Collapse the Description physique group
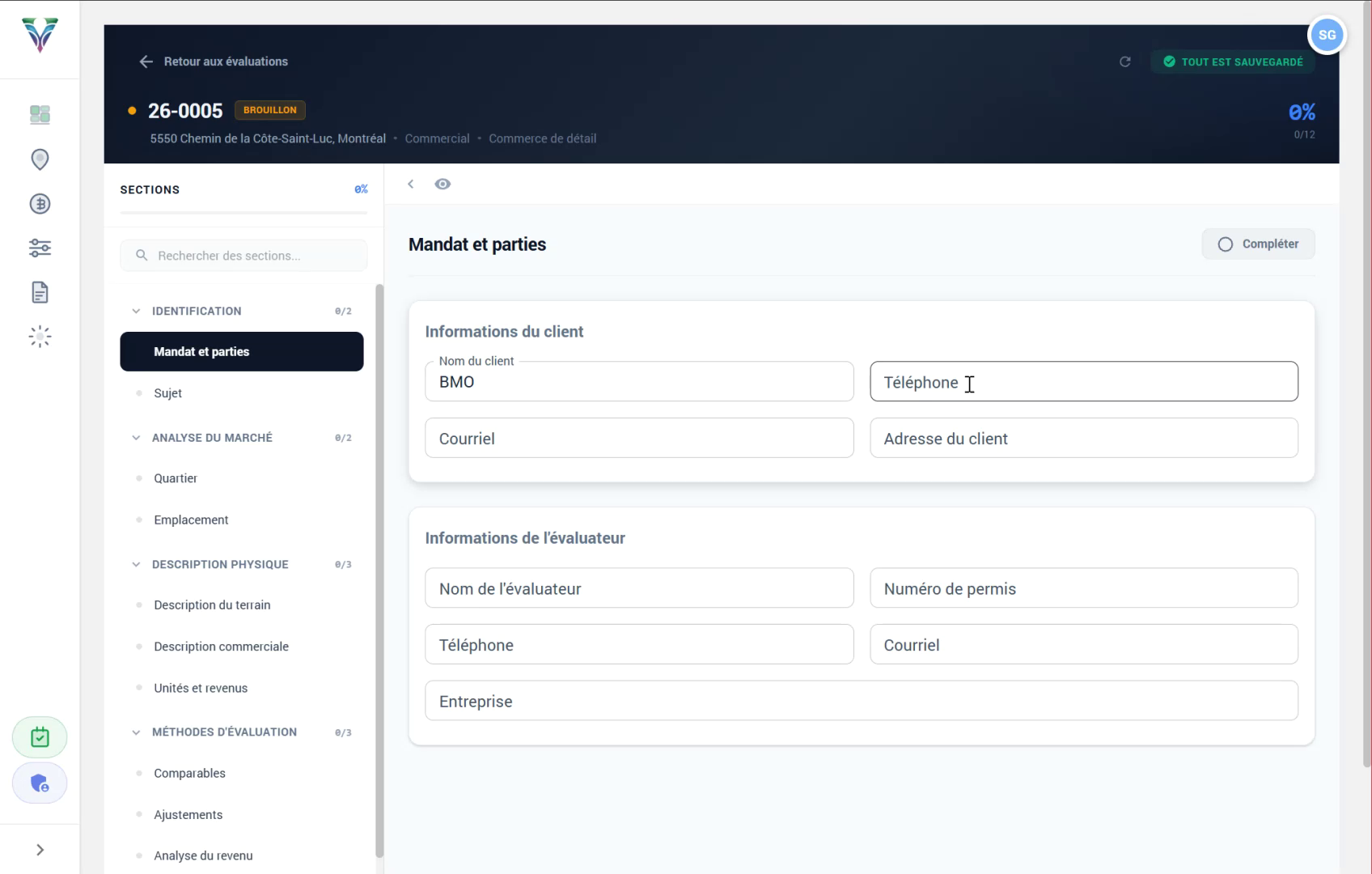 coord(136,565)
